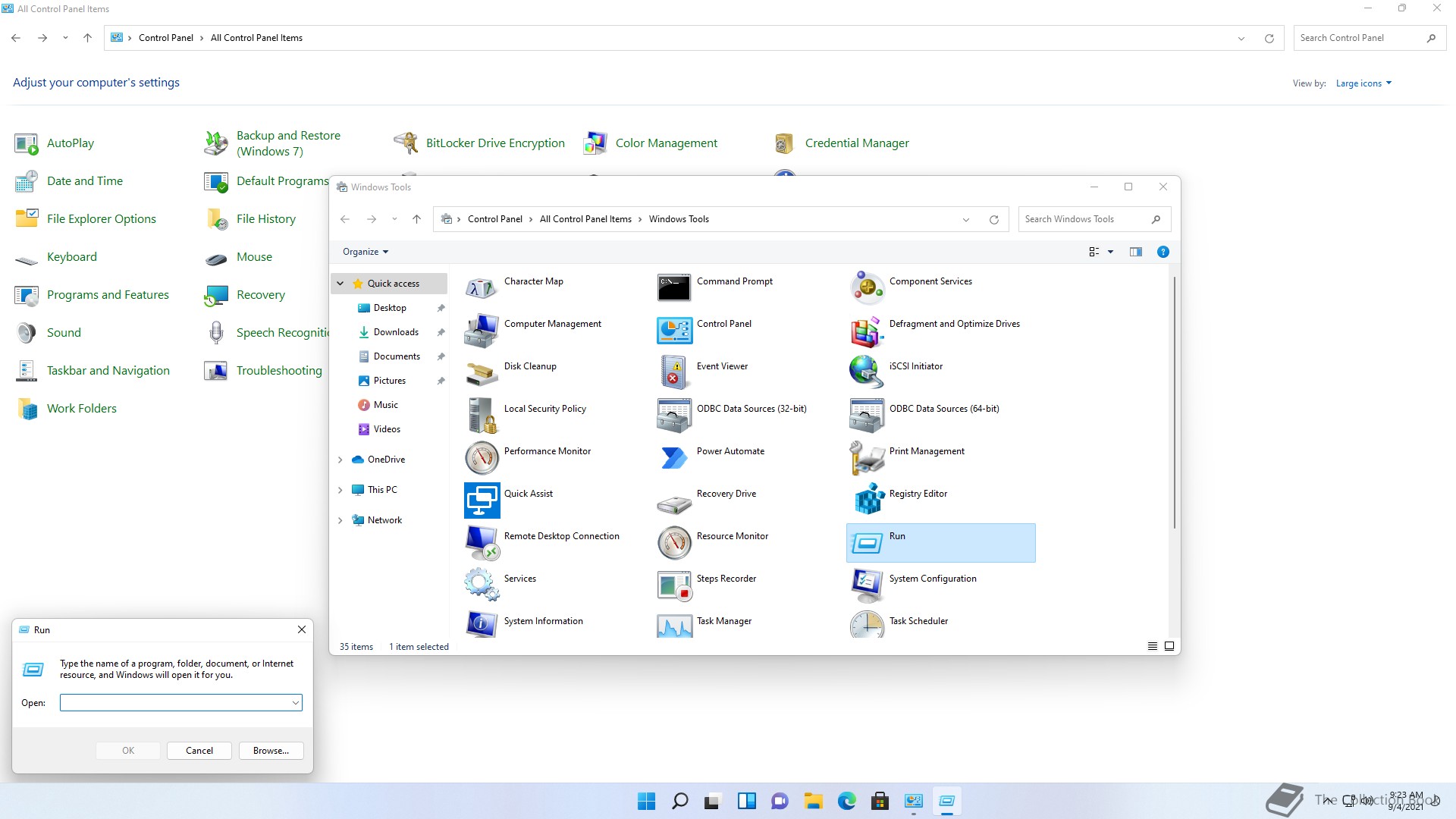This screenshot has height=819, width=1456.
Task: Toggle the preview pane in Windows Tools
Action: click(x=1135, y=252)
